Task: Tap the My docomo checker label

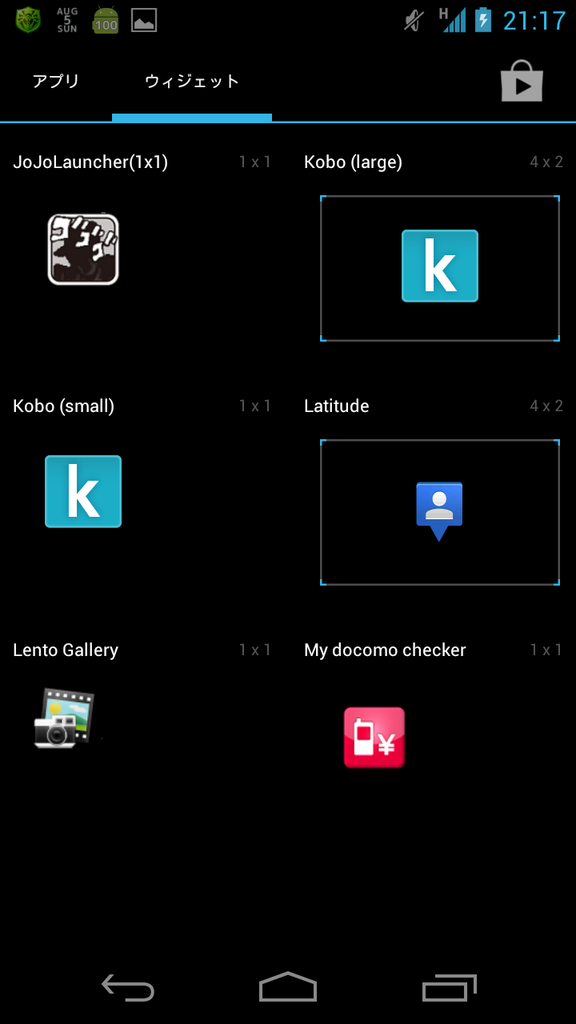Action: [385, 650]
